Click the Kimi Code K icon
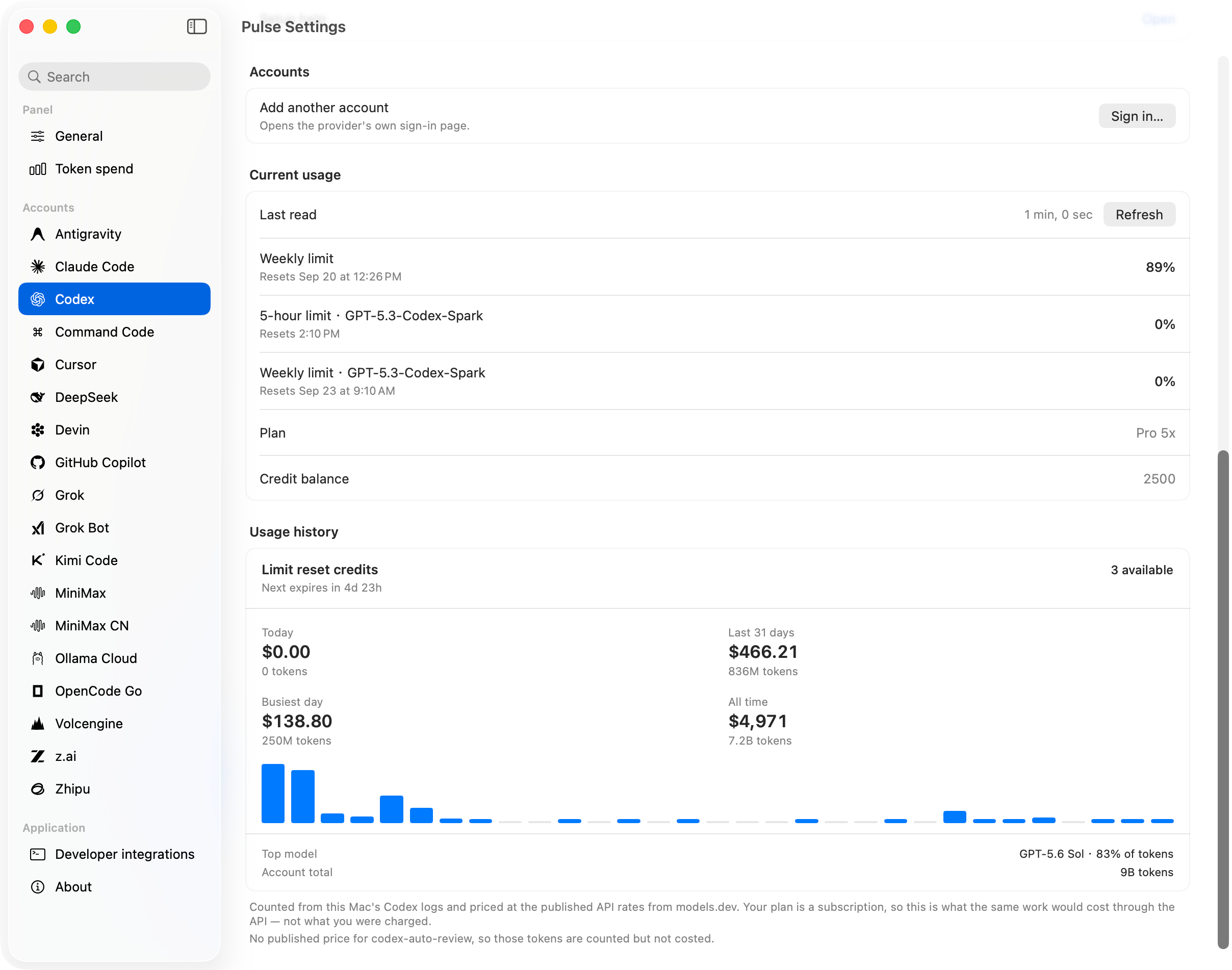Viewport: 1232px width, 970px height. (x=37, y=560)
